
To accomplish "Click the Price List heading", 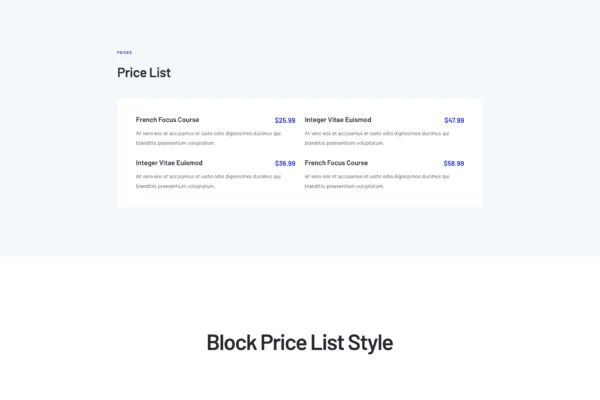I will click(144, 72).
